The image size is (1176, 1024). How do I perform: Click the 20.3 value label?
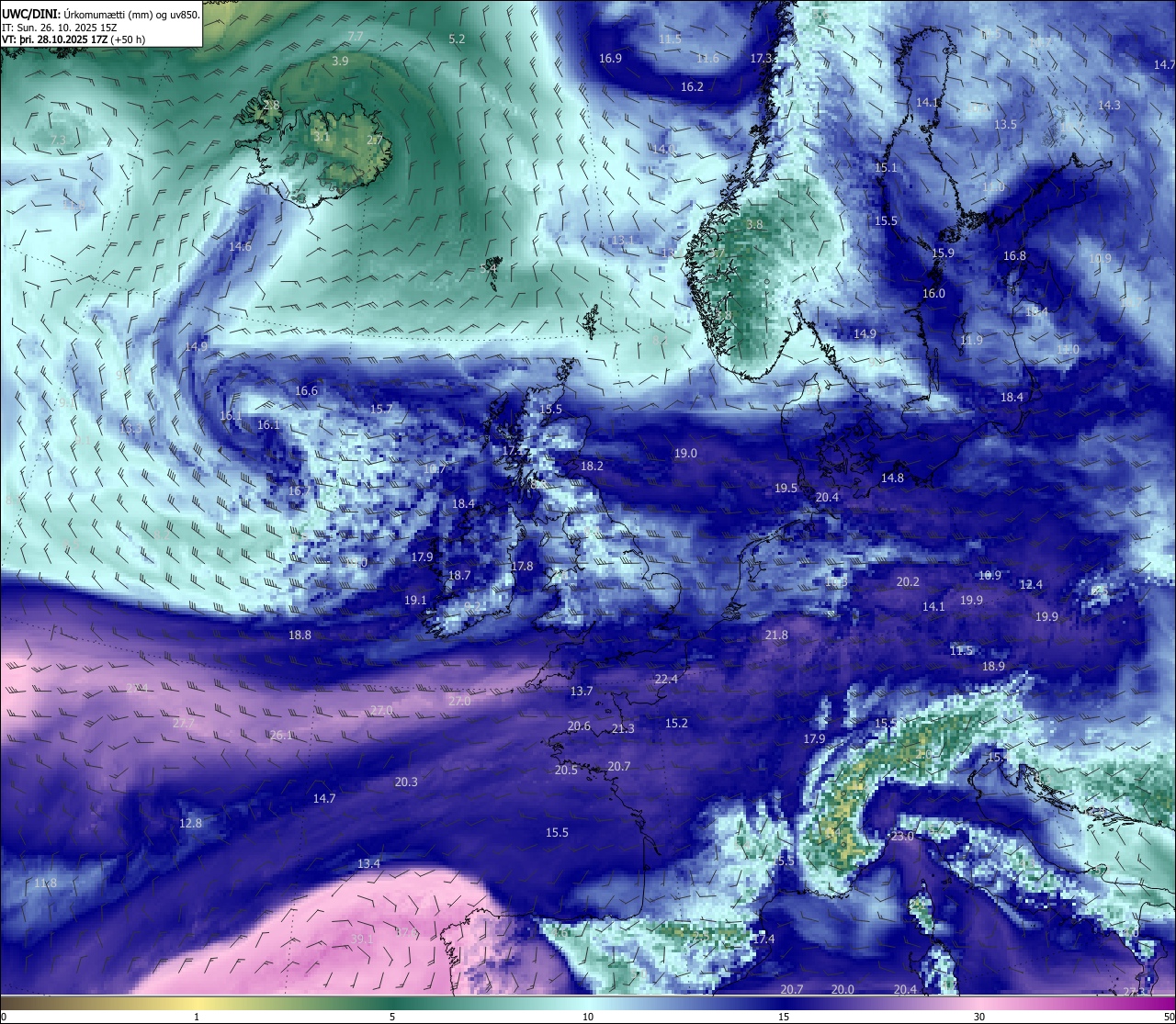pos(406,782)
